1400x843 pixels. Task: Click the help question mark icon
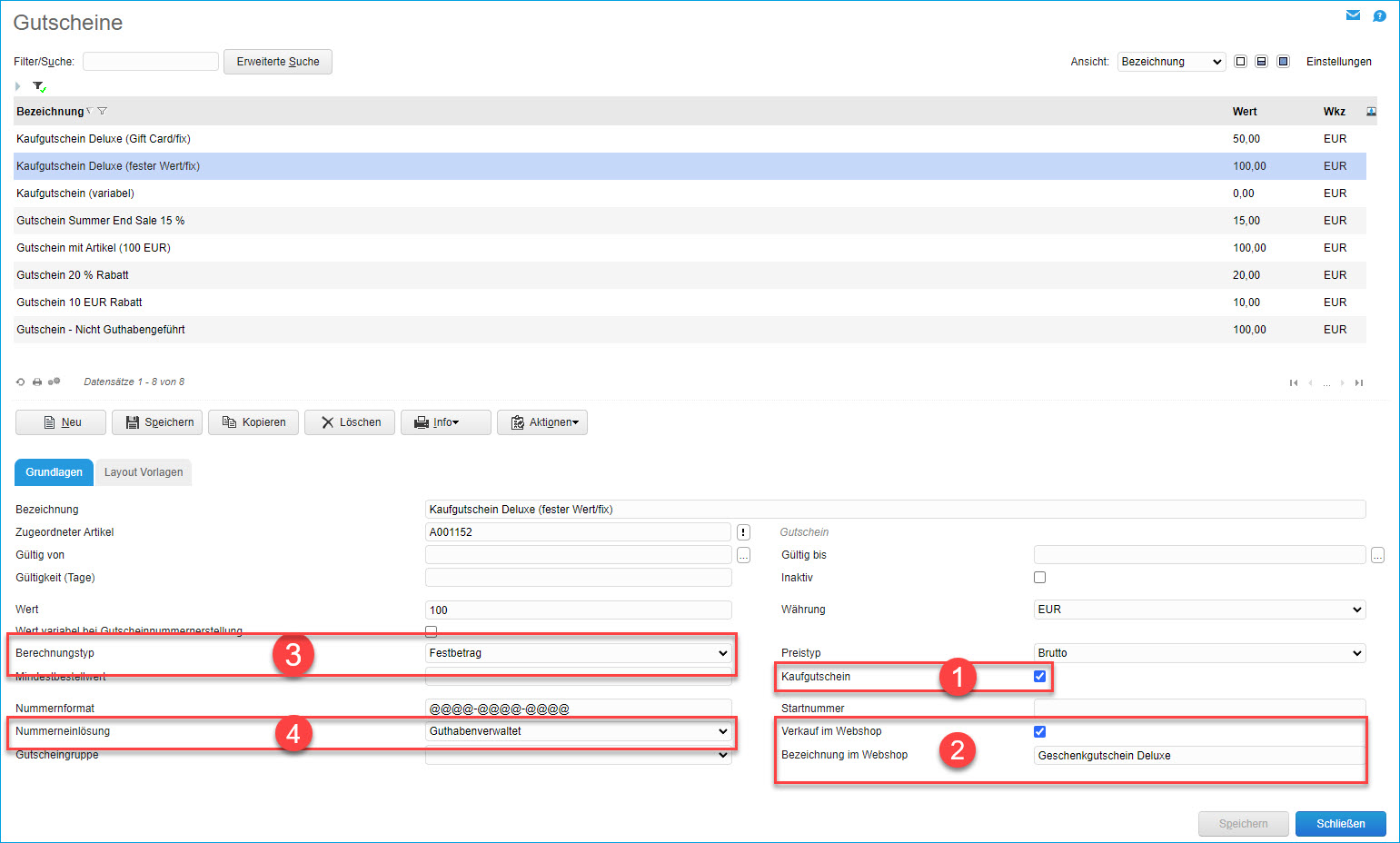[1379, 15]
